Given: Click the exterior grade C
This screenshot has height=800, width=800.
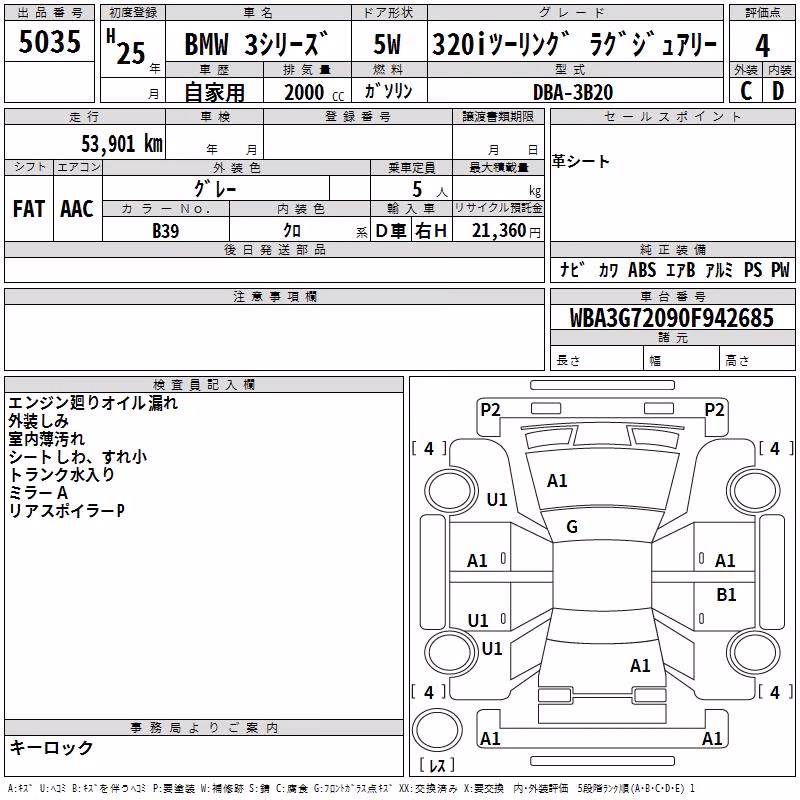Looking at the screenshot, I should click(x=746, y=91).
